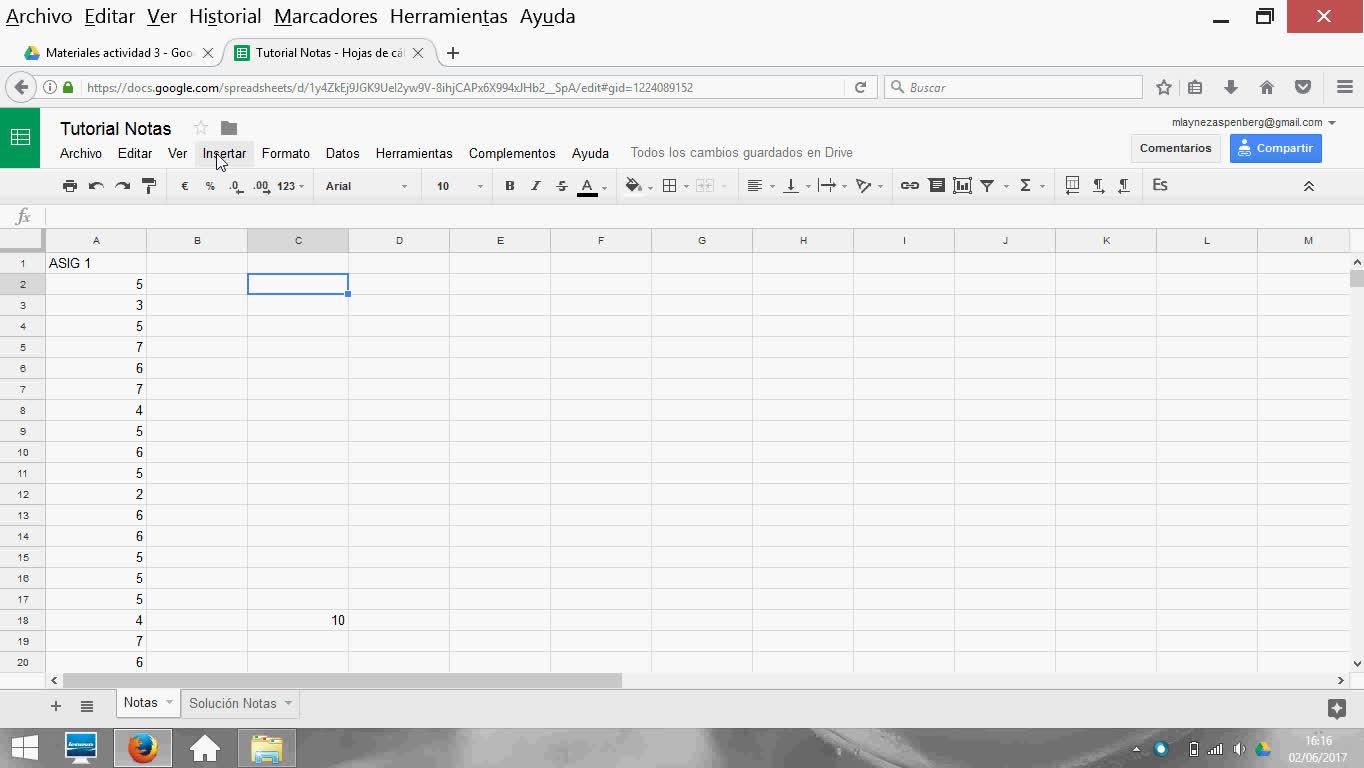Viewport: 1364px width, 768px height.
Task: Open the Formato menu
Action: point(286,153)
